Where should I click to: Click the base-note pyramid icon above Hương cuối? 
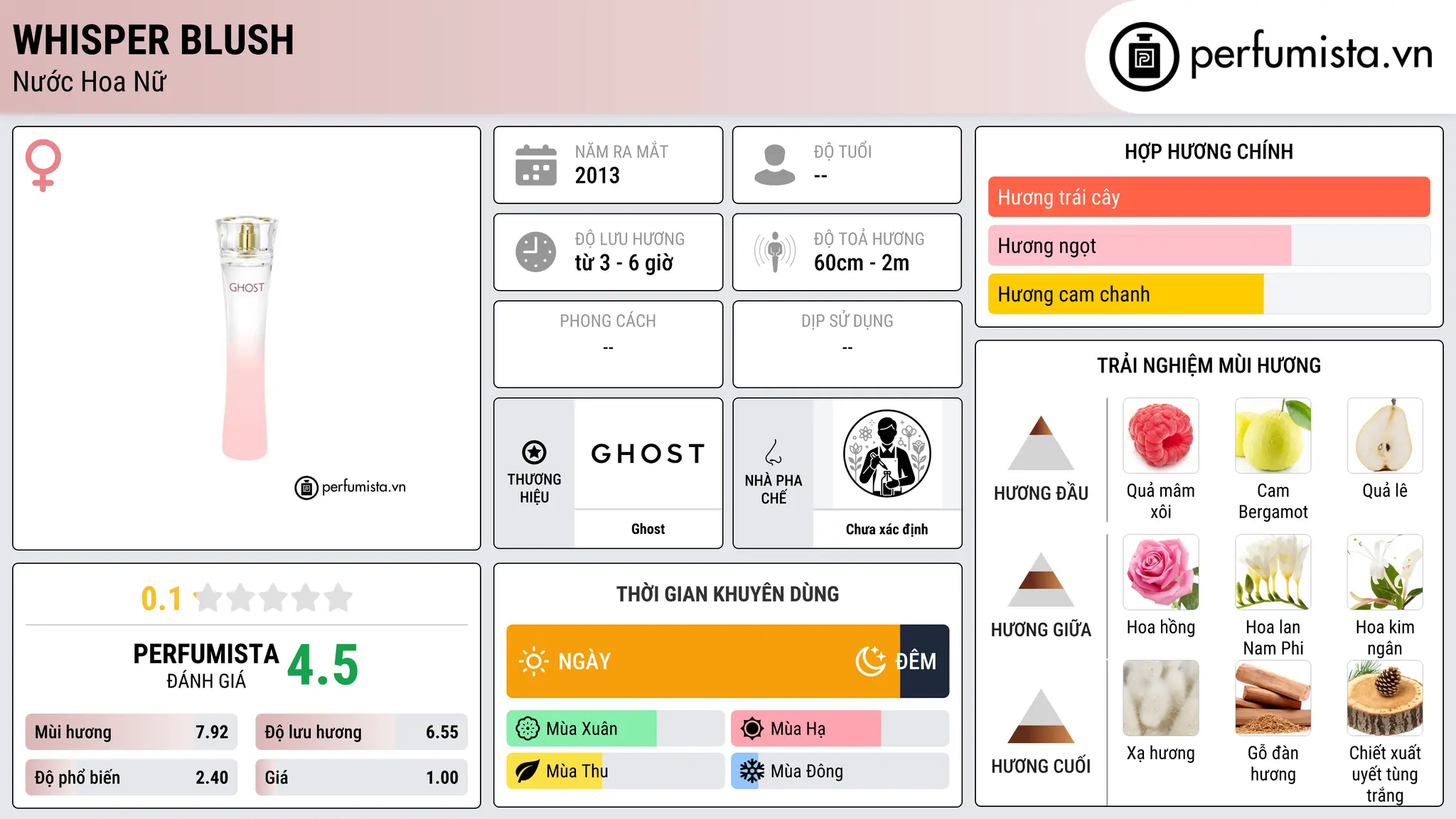1041,716
